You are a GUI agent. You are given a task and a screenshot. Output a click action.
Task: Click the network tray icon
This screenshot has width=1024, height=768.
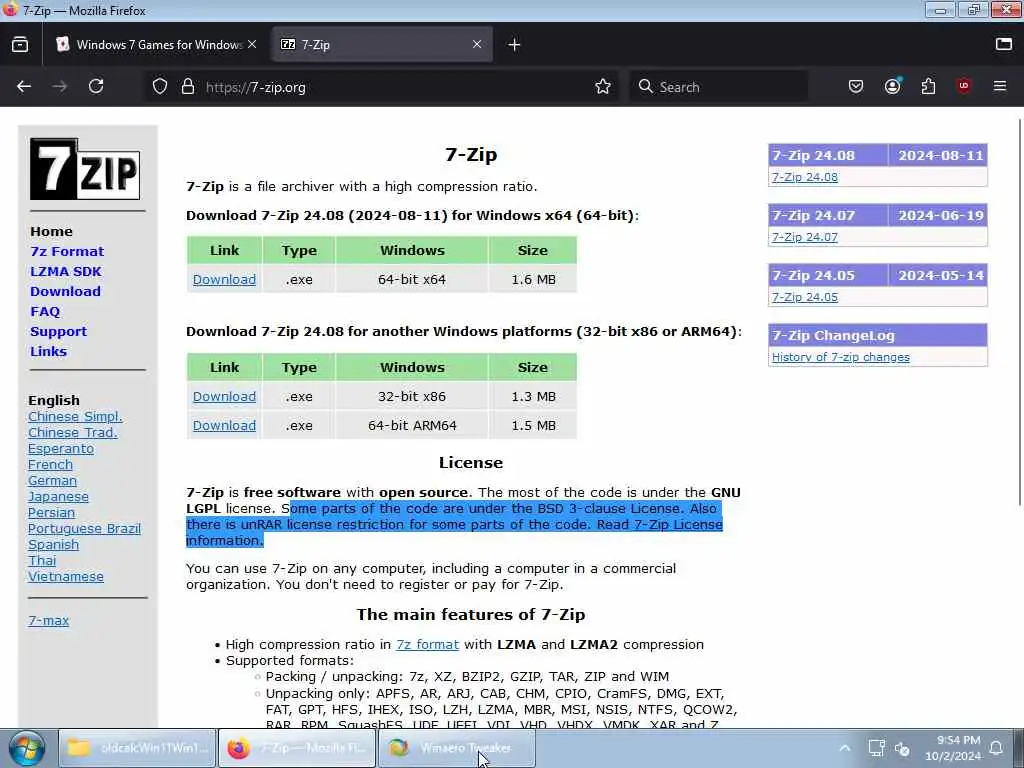(x=876, y=748)
